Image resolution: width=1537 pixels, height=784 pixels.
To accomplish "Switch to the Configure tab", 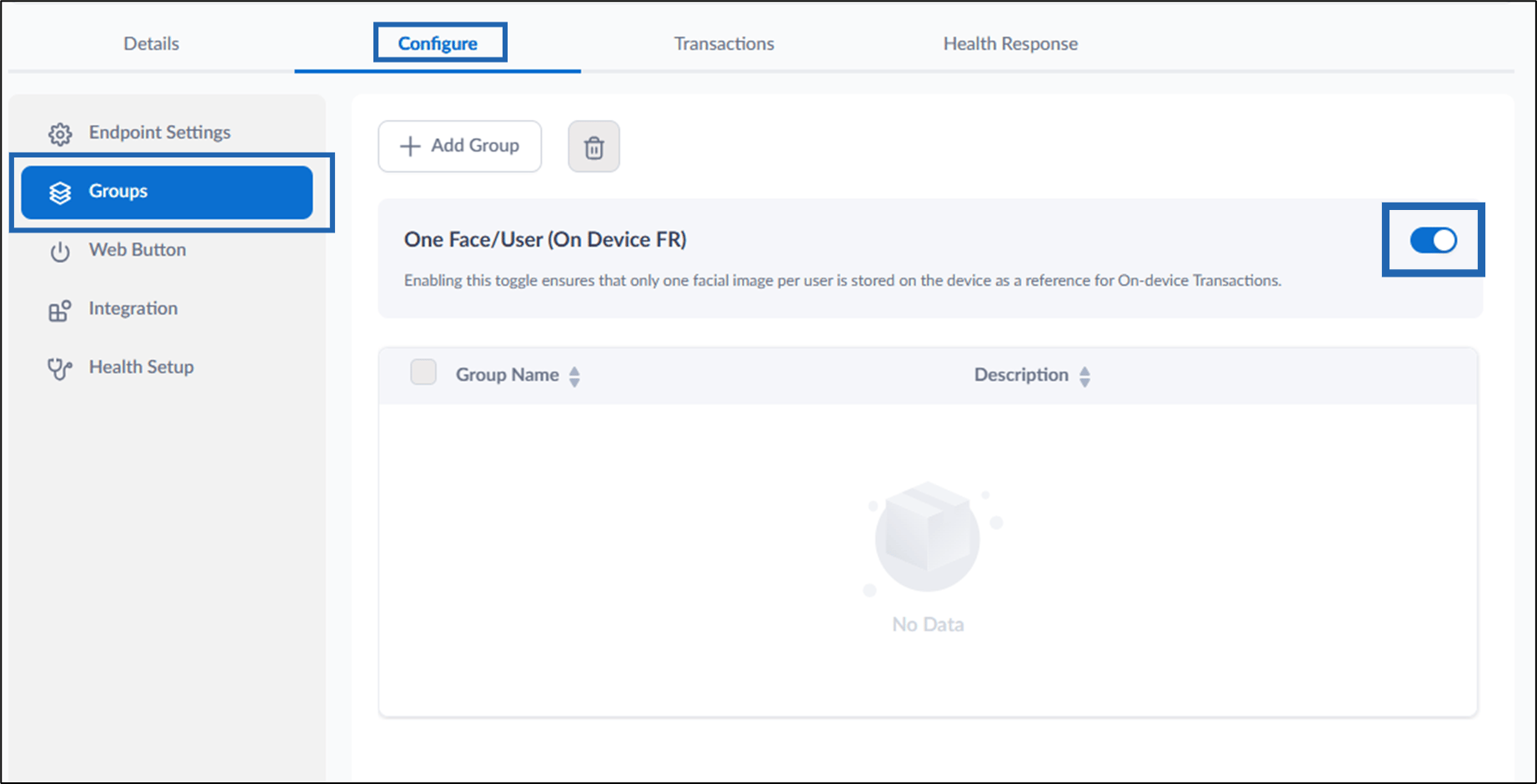I will (438, 43).
